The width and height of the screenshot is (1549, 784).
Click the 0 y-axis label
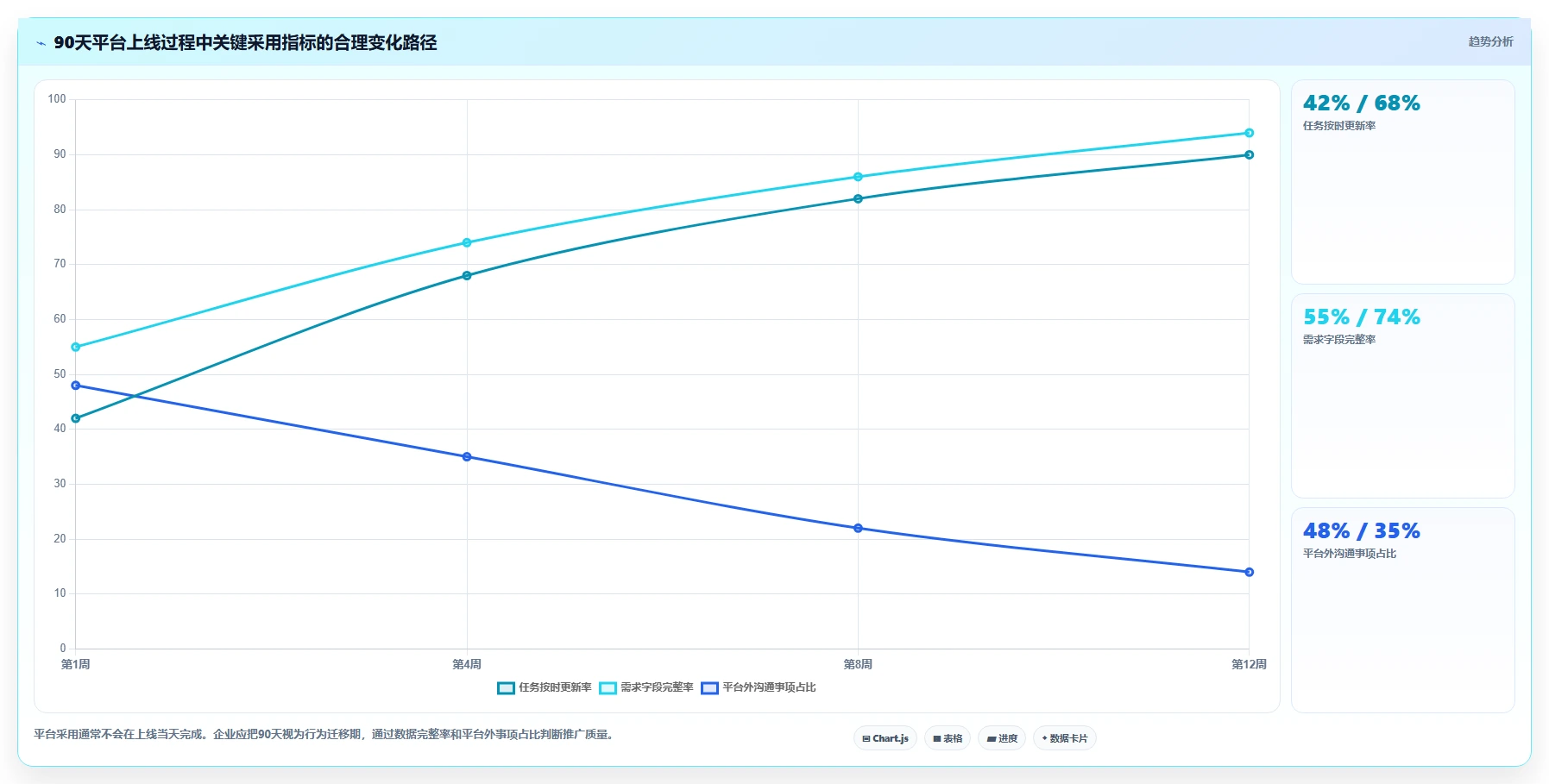[x=63, y=649]
